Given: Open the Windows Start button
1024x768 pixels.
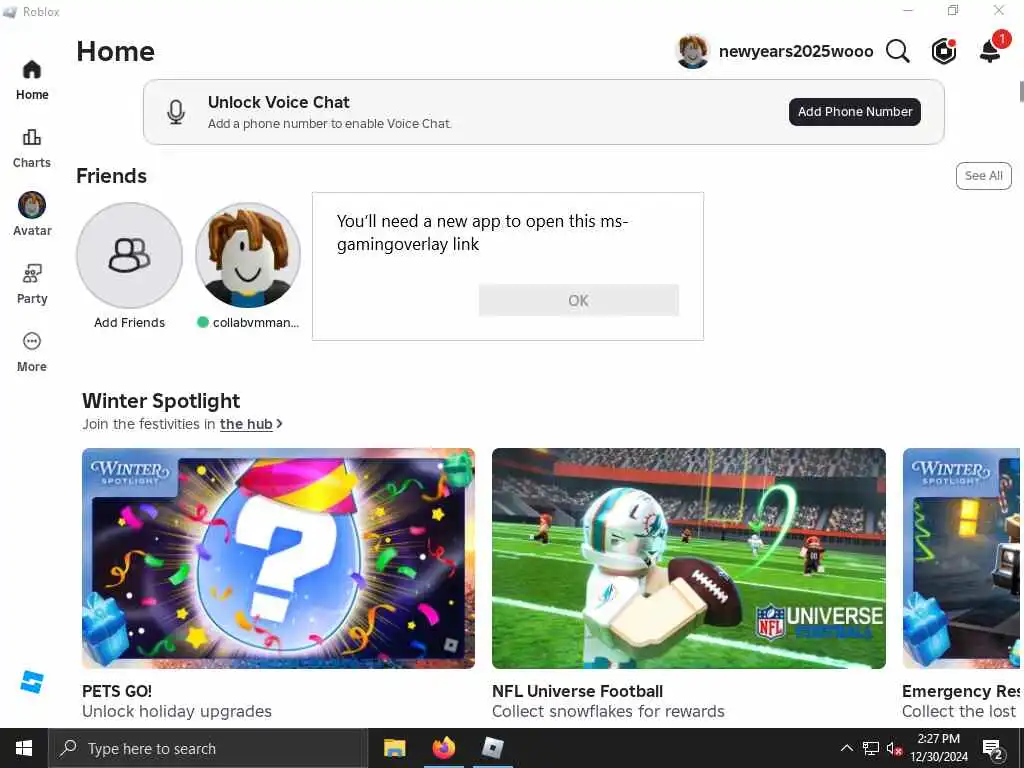Looking at the screenshot, I should 24,748.
